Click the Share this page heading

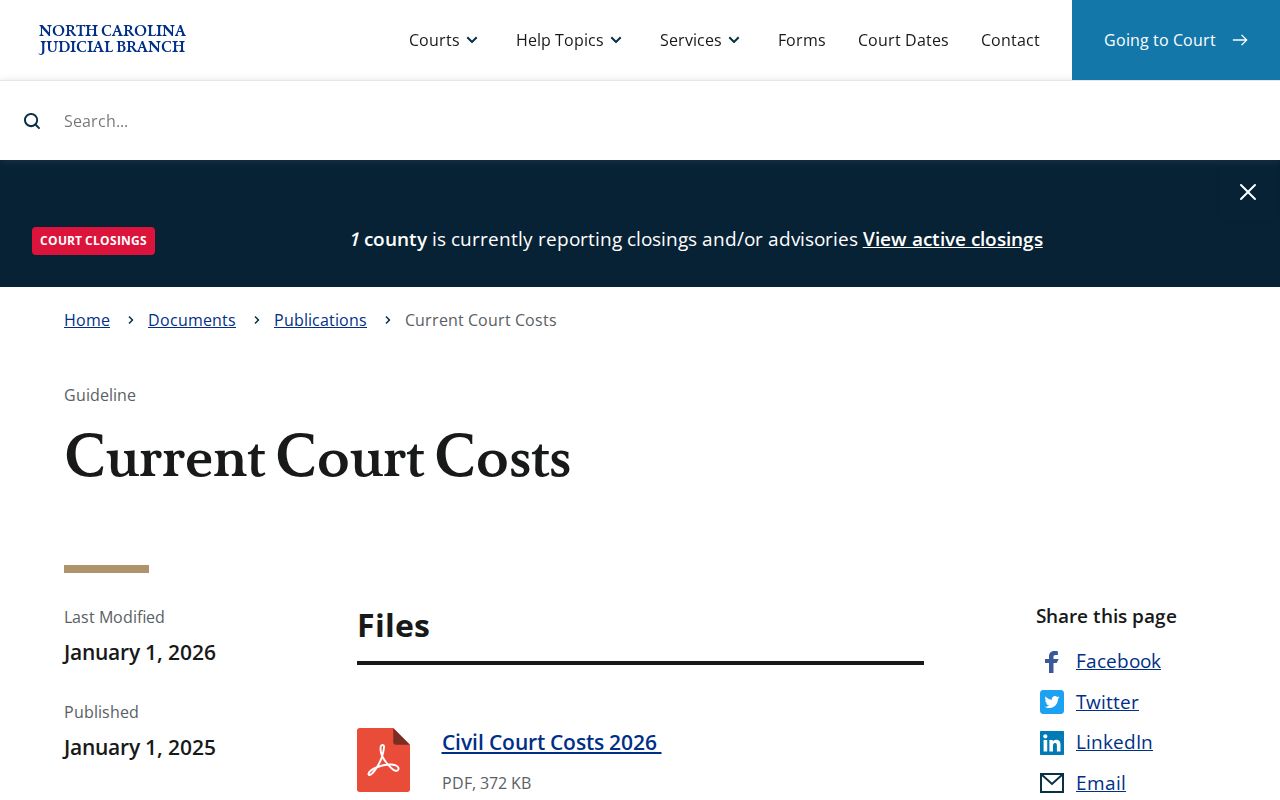click(x=1106, y=616)
